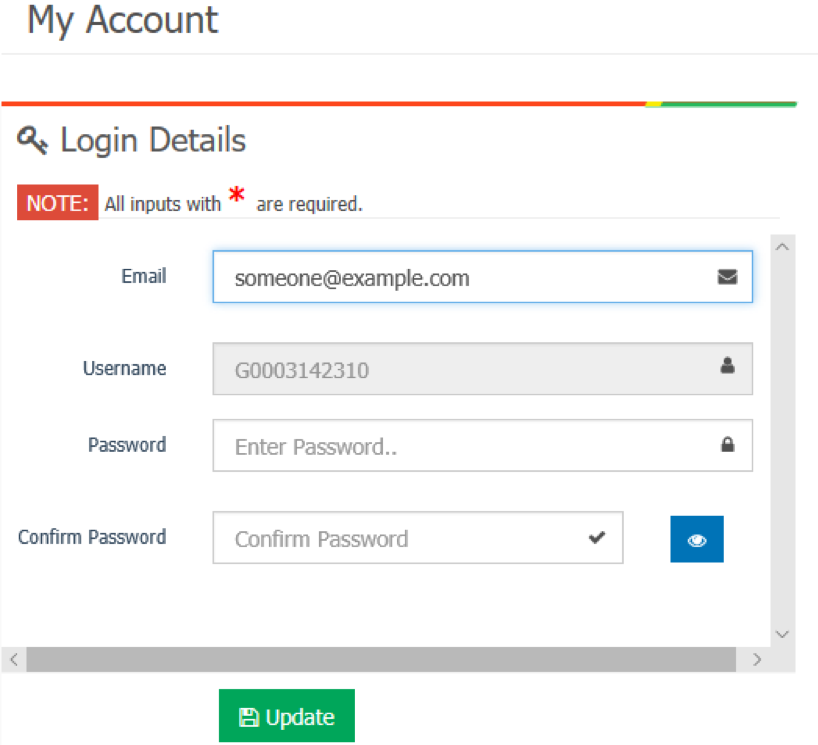The width and height of the screenshot is (818, 745).
Task: Click the red NOTE: label badge
Action: point(57,202)
